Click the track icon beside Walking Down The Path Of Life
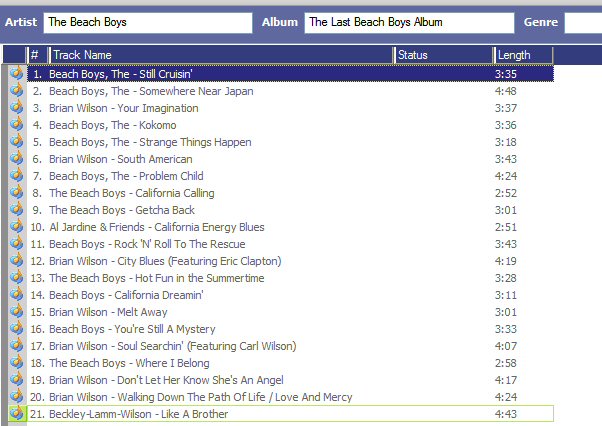The height and width of the screenshot is (426, 602). (17, 396)
